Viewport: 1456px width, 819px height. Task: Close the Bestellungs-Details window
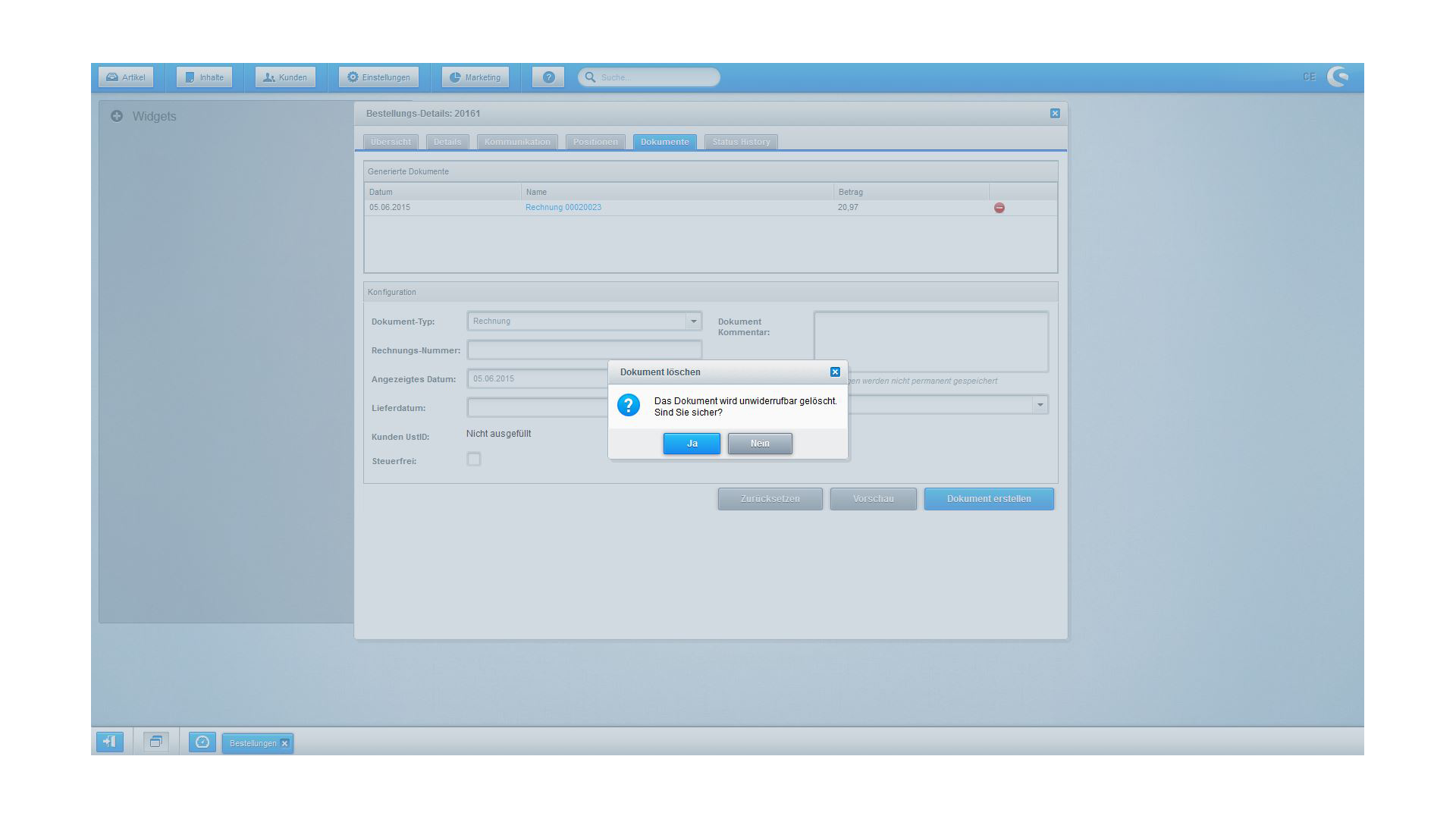tap(1055, 113)
